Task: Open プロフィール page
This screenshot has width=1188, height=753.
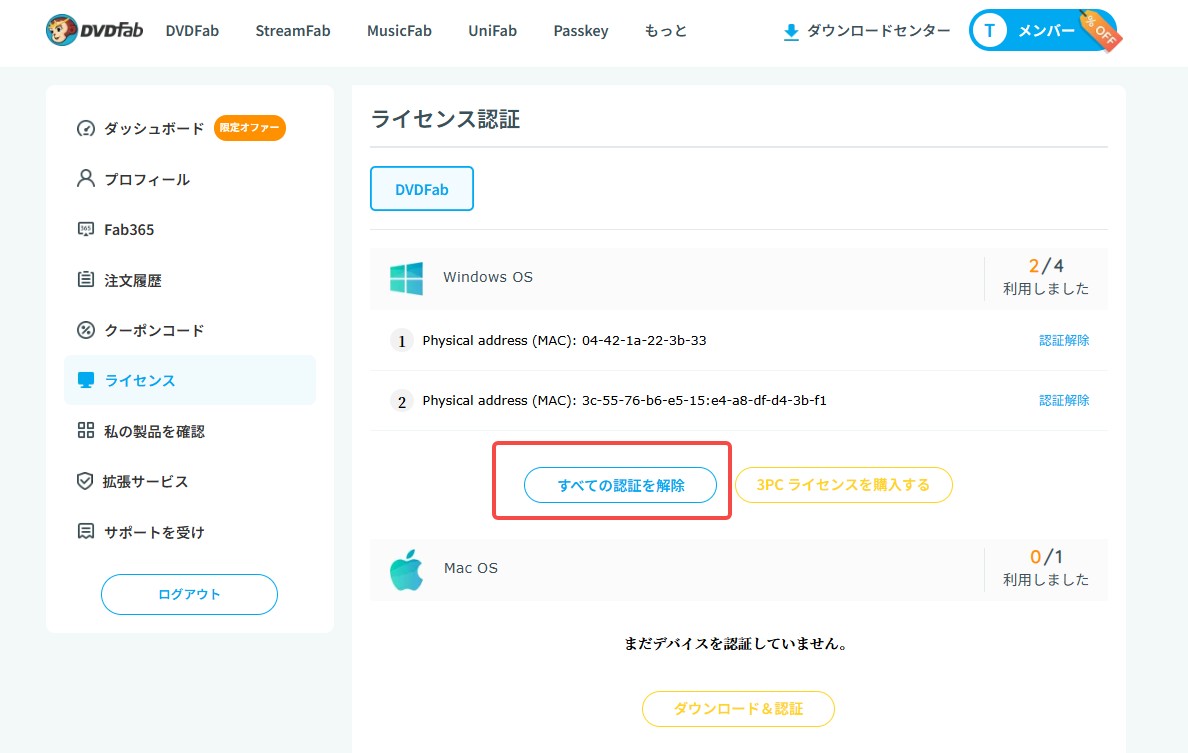Action: click(x=147, y=179)
